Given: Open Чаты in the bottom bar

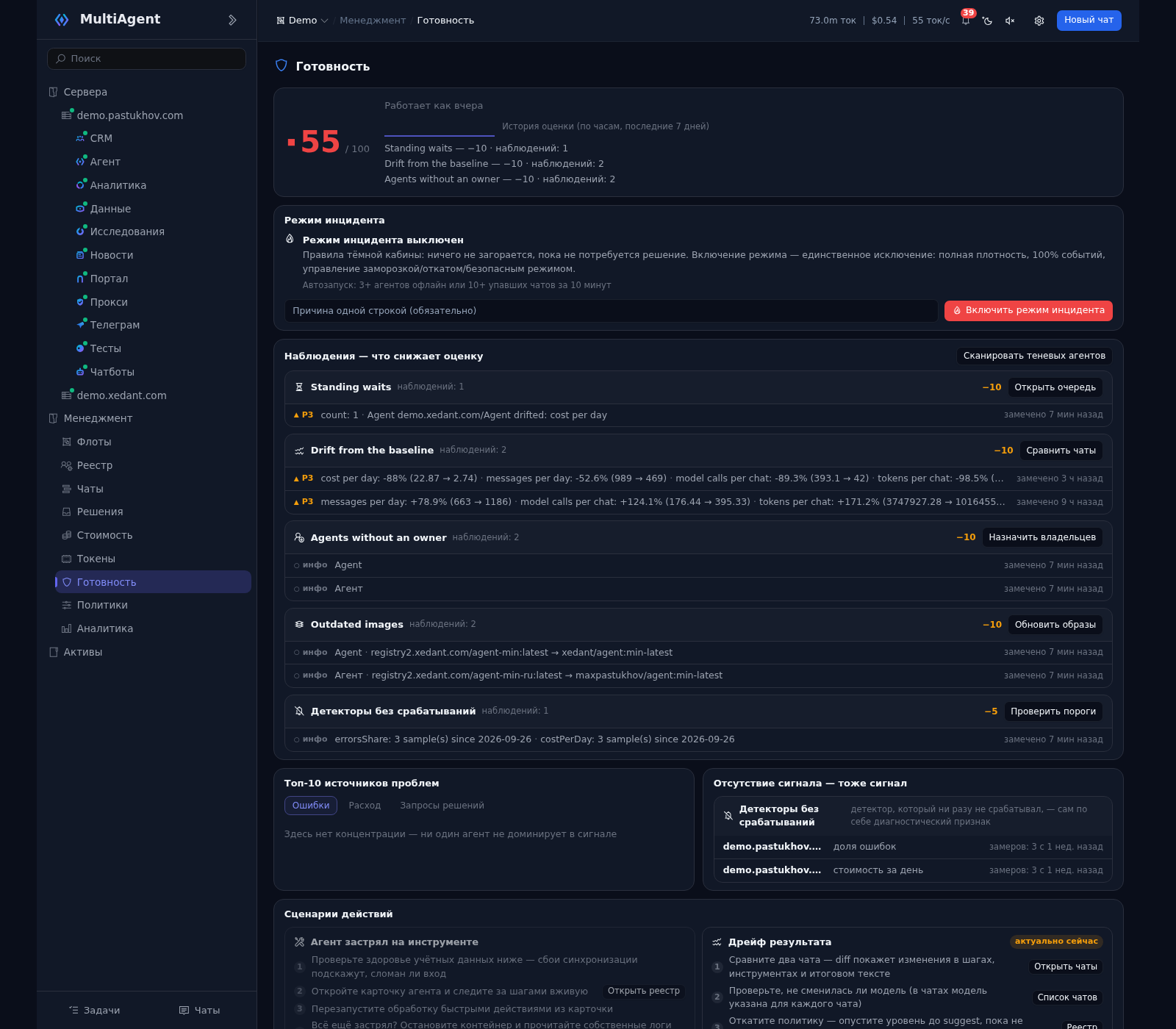Looking at the screenshot, I should 200,1011.
